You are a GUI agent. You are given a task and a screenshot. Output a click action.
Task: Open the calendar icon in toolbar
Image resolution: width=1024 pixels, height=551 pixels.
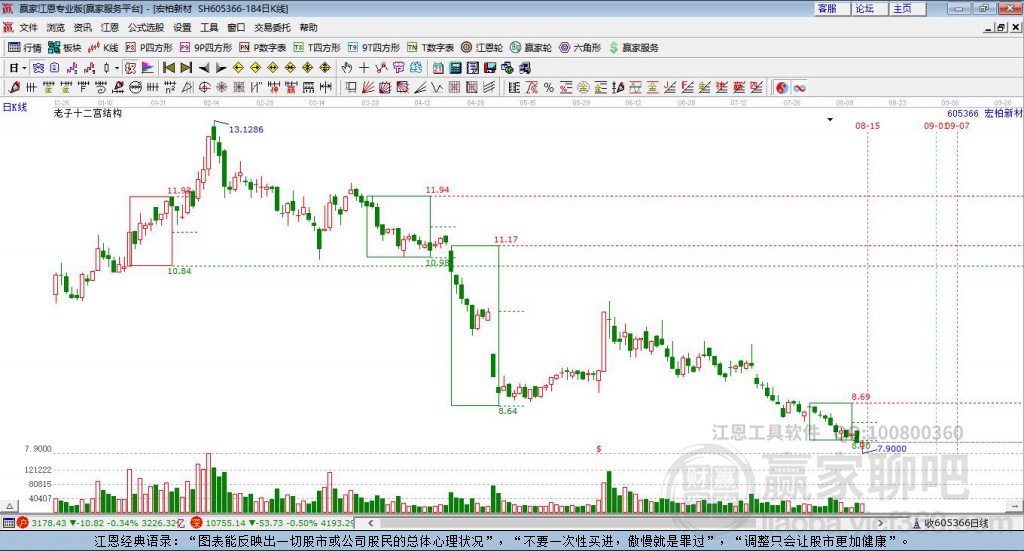(x=438, y=68)
